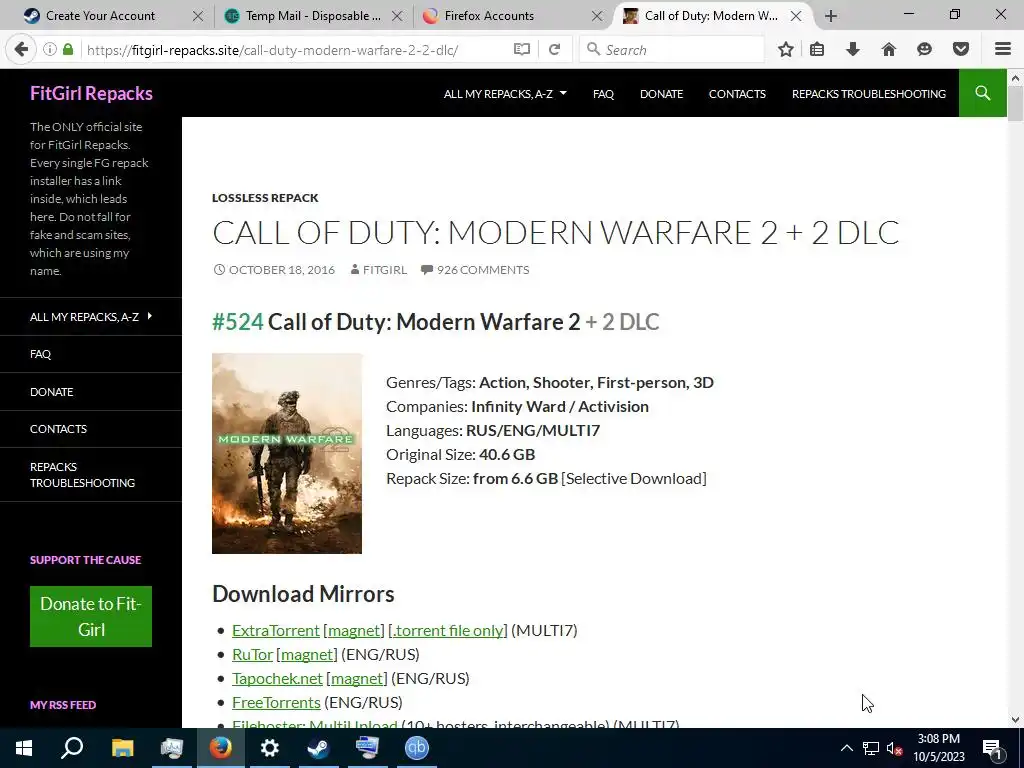Click the magnet link next to ExtraTorrent
This screenshot has height=768, width=1024.
point(354,630)
